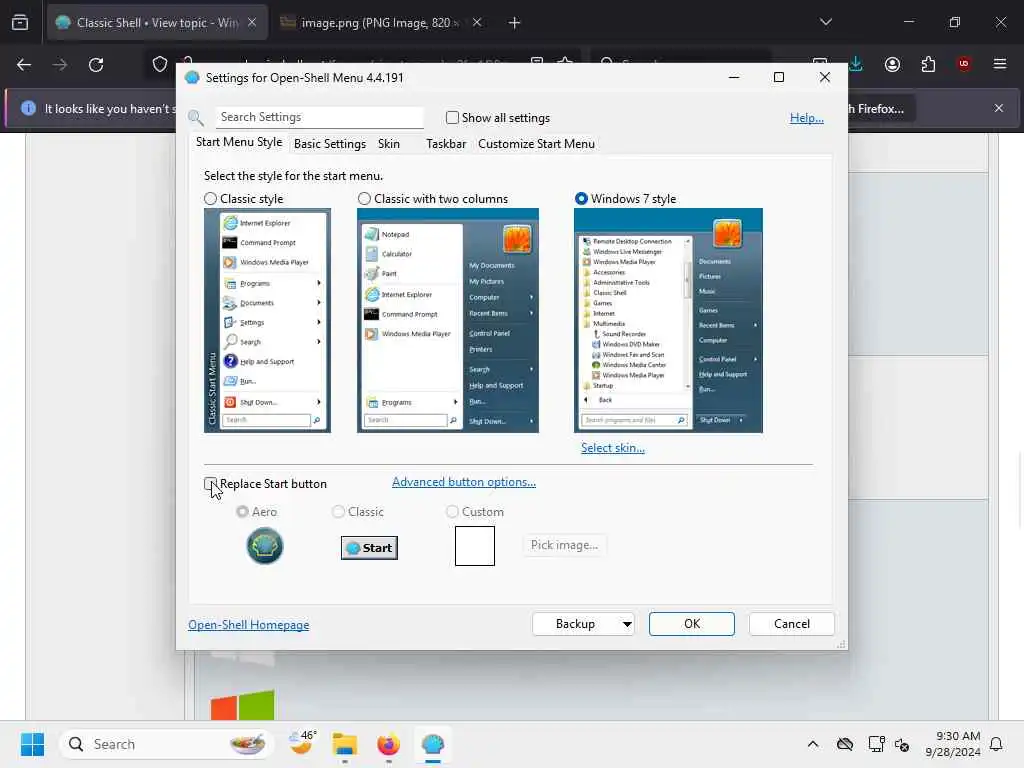Viewport: 1024px width, 768px height.
Task: Click the empty custom button image box
Action: (x=475, y=546)
